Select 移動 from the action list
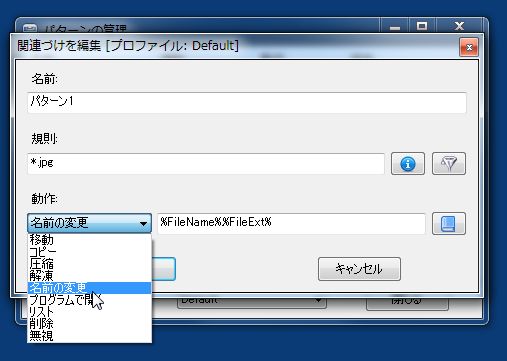The width and height of the screenshot is (507, 361). tap(89, 240)
